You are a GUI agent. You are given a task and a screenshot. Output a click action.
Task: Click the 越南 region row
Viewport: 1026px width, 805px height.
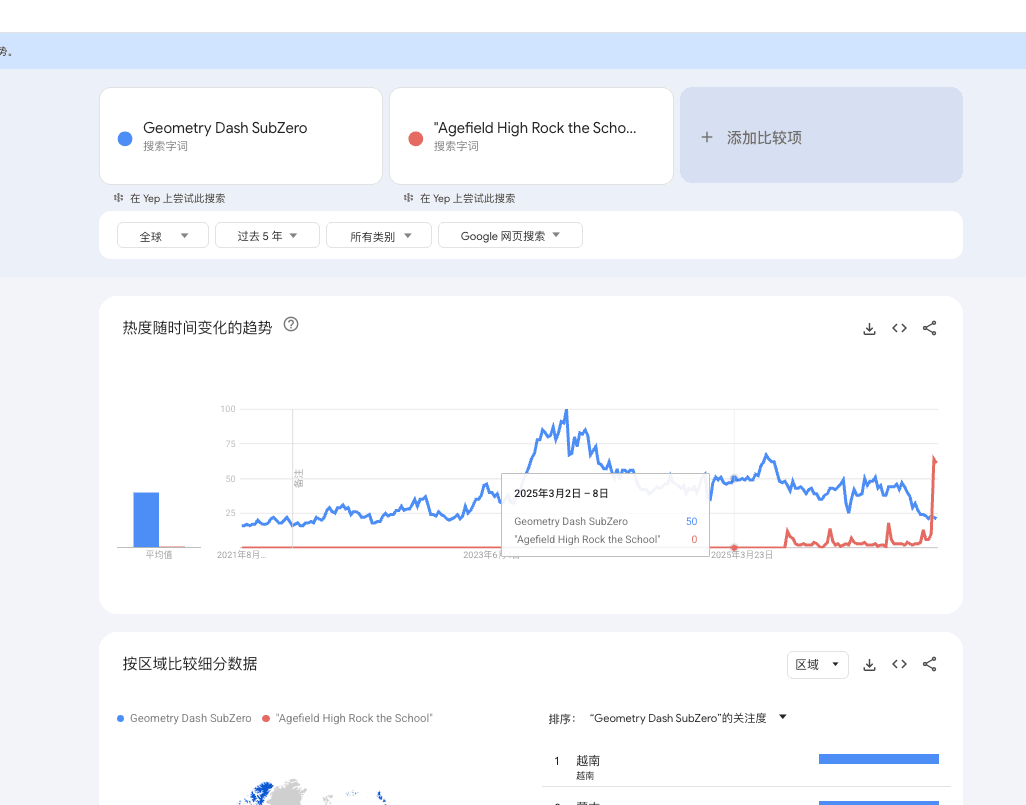tap(746, 766)
